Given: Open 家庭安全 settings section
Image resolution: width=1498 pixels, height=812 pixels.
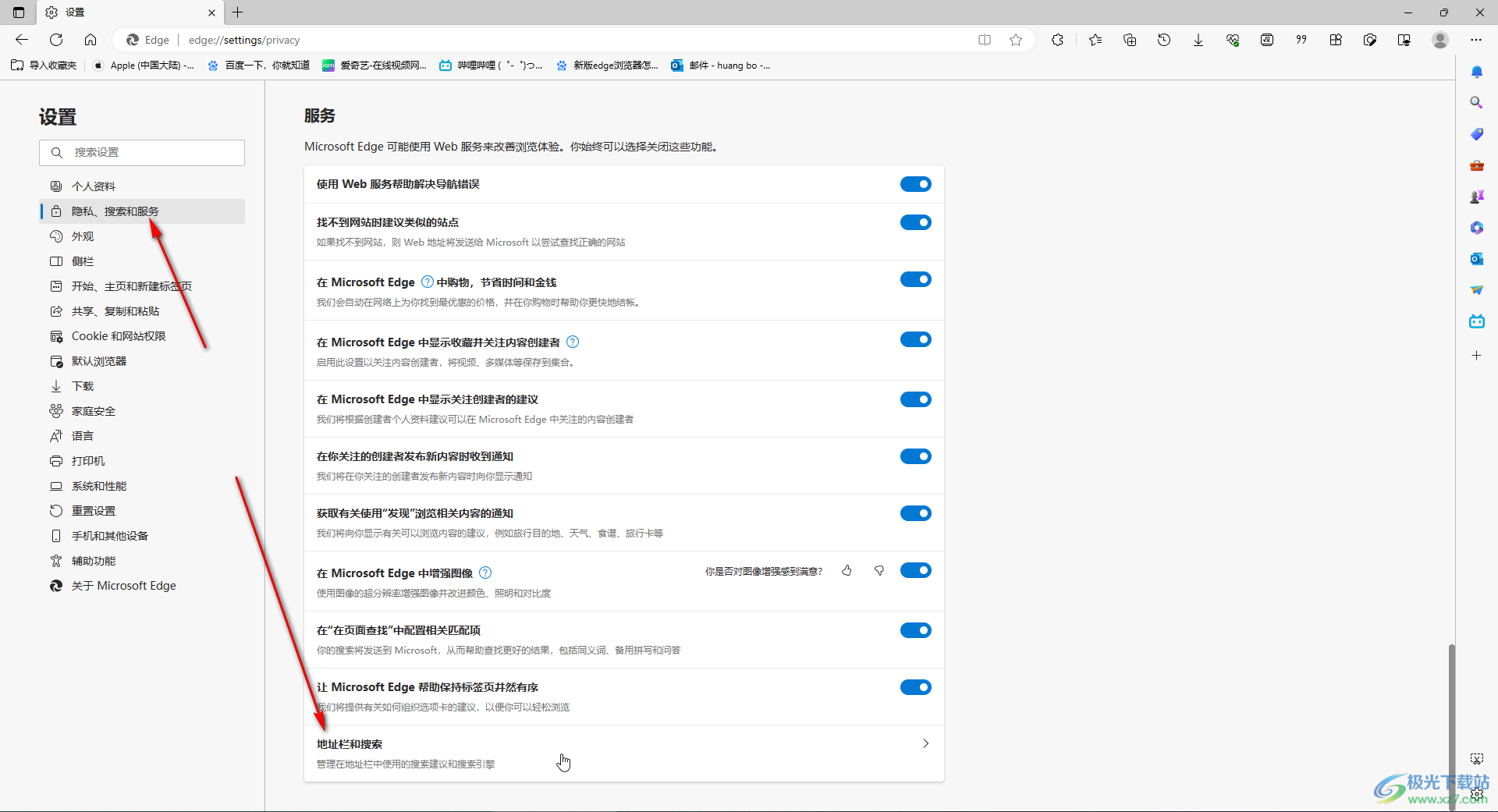Looking at the screenshot, I should (142, 411).
